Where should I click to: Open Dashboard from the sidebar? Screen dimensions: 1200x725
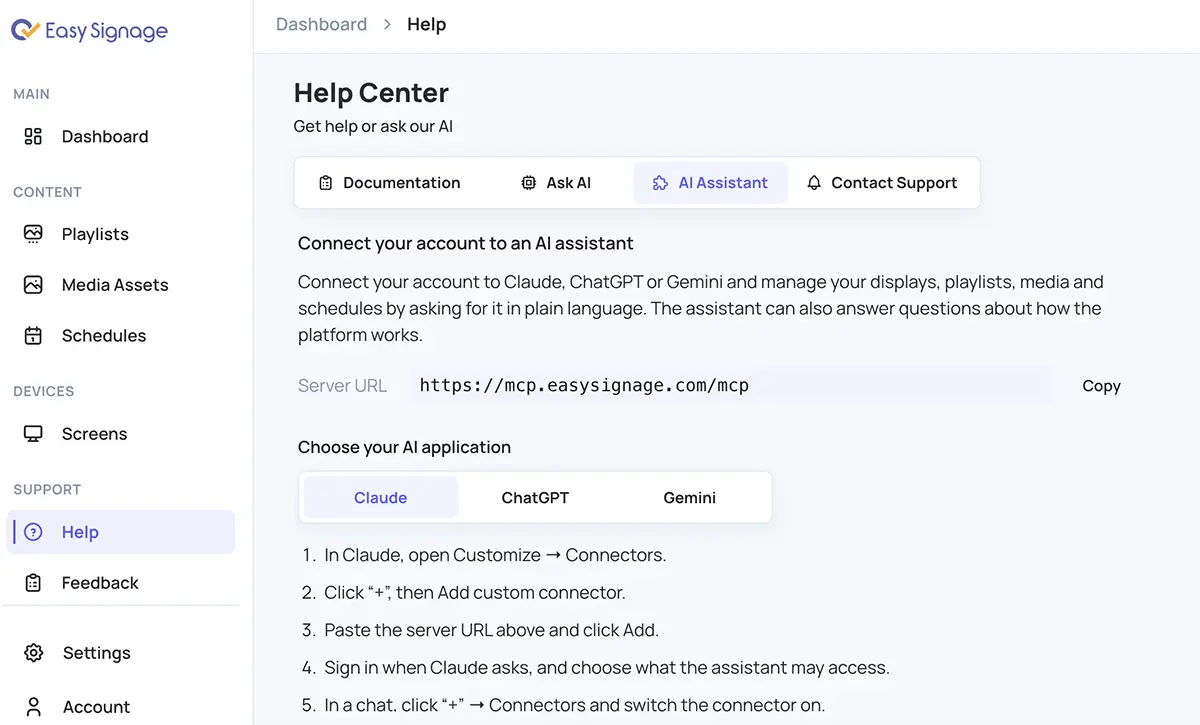tap(121, 136)
